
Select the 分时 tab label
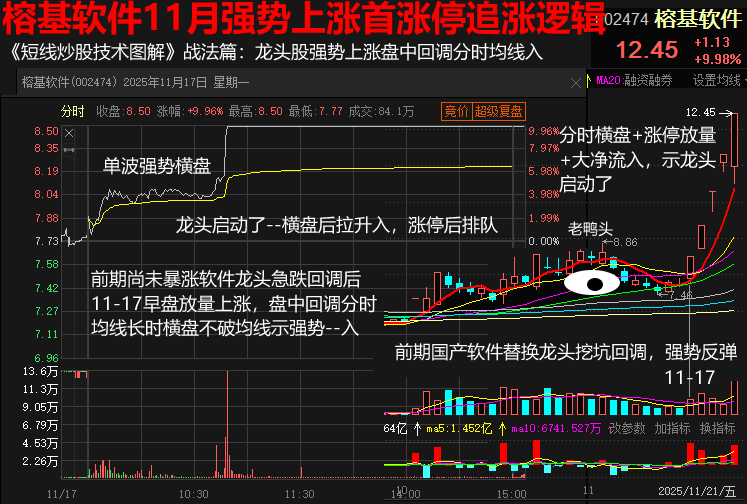(72, 111)
